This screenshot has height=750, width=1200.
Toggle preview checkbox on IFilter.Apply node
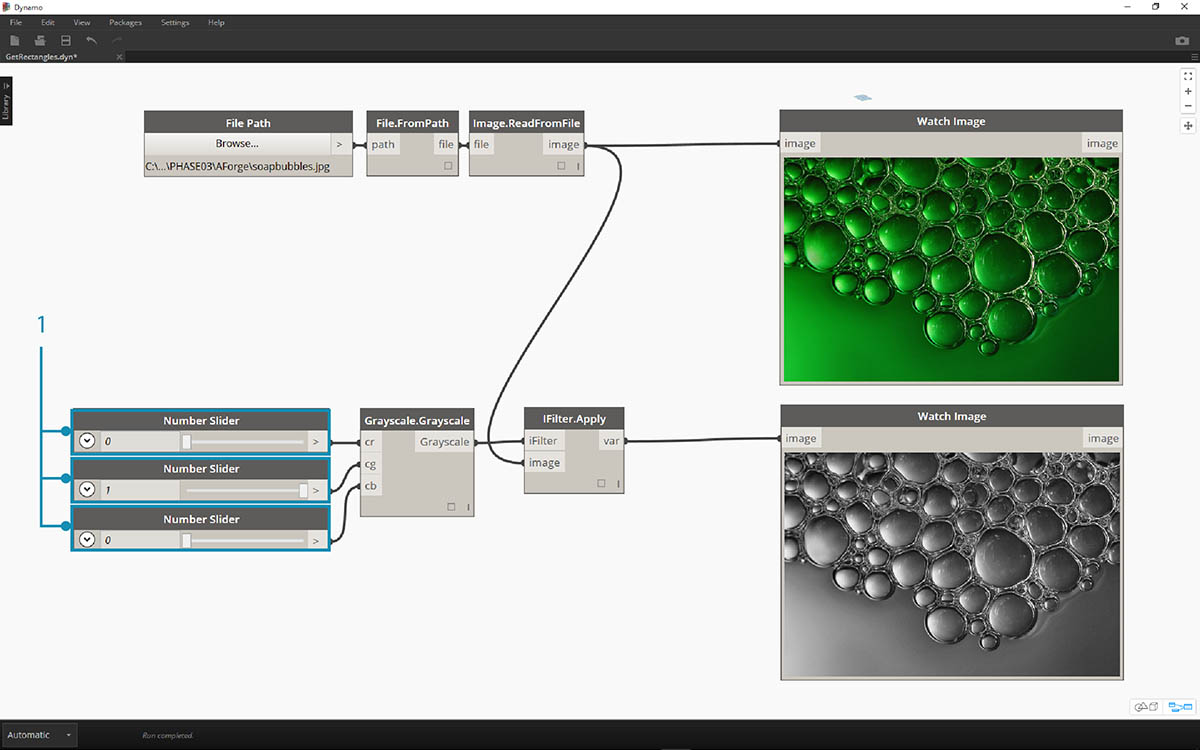point(601,484)
